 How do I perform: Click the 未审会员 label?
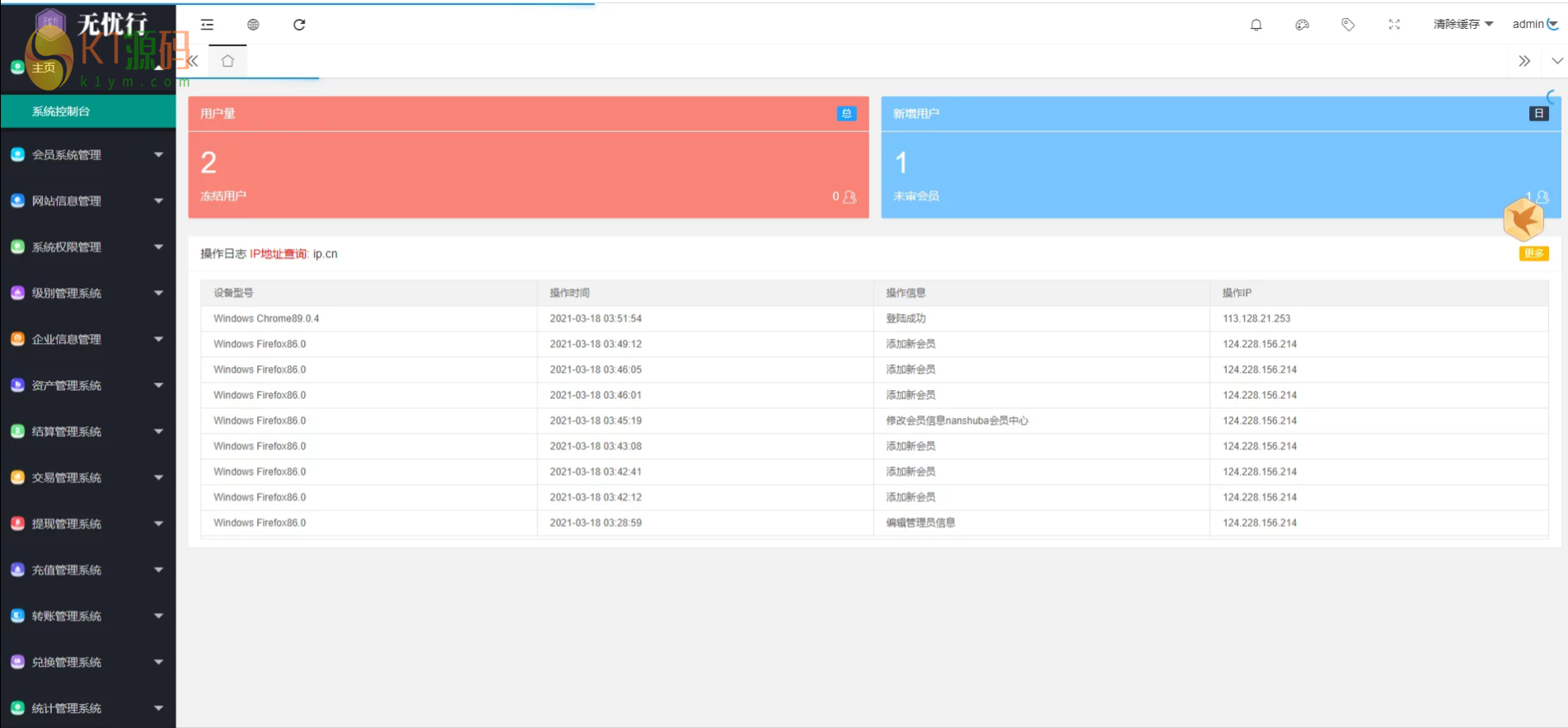pyautogui.click(x=916, y=196)
